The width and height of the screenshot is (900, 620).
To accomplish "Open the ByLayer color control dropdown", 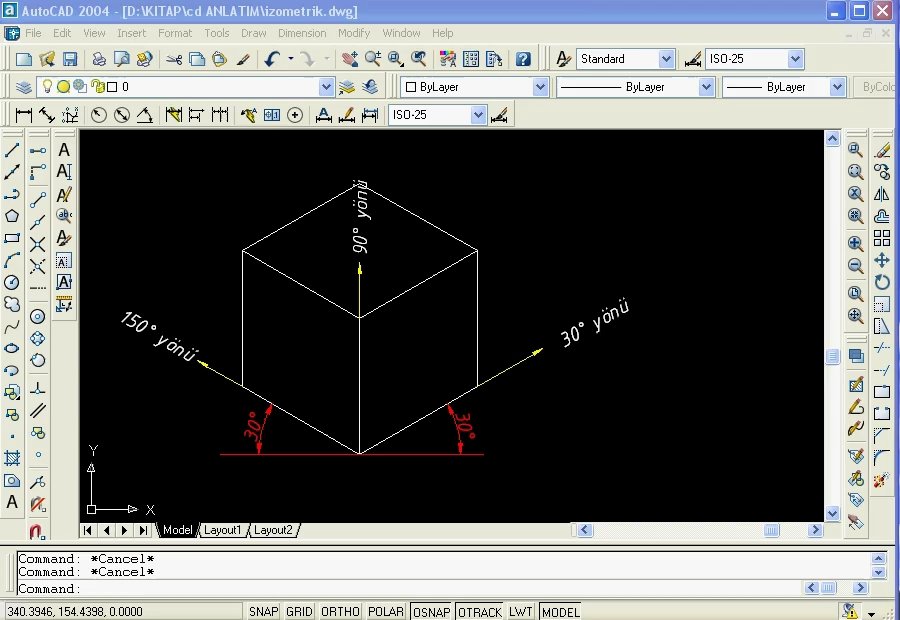I will tap(540, 87).
